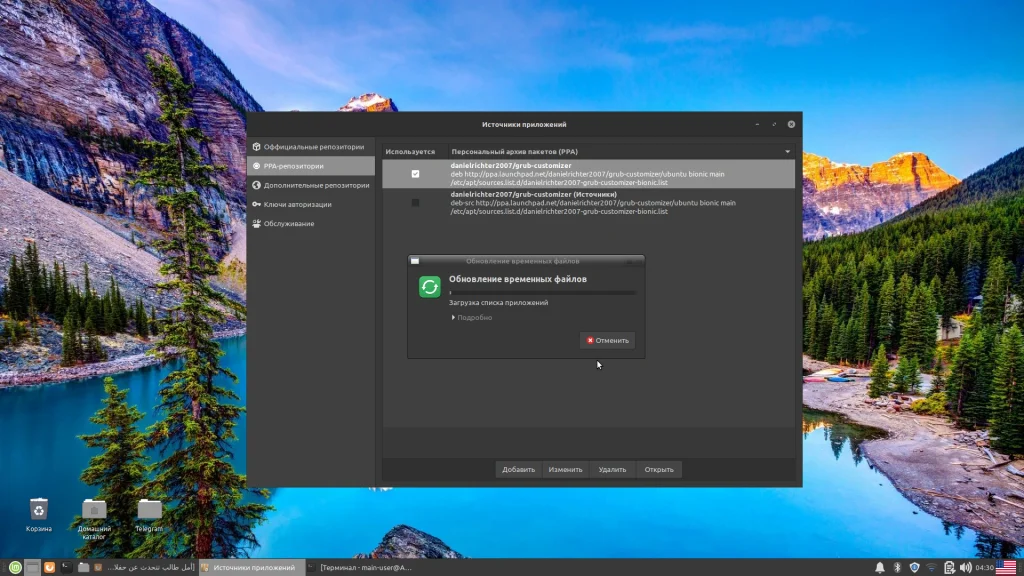Switch to the Терминал taskbar window
The image size is (1024, 576).
click(x=360, y=568)
